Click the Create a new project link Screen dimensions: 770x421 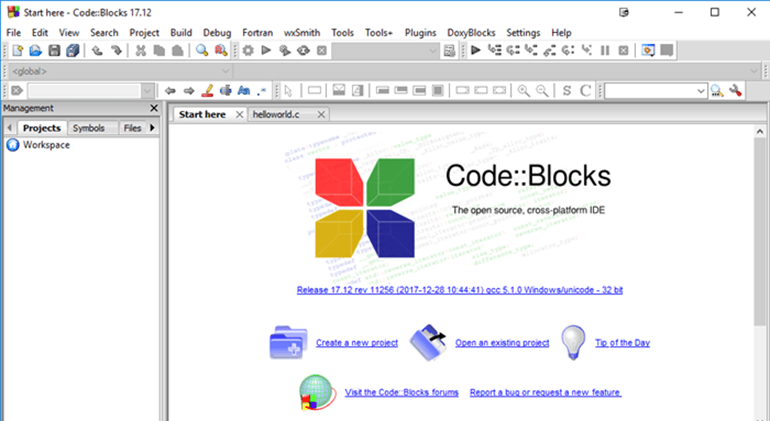tap(357, 343)
